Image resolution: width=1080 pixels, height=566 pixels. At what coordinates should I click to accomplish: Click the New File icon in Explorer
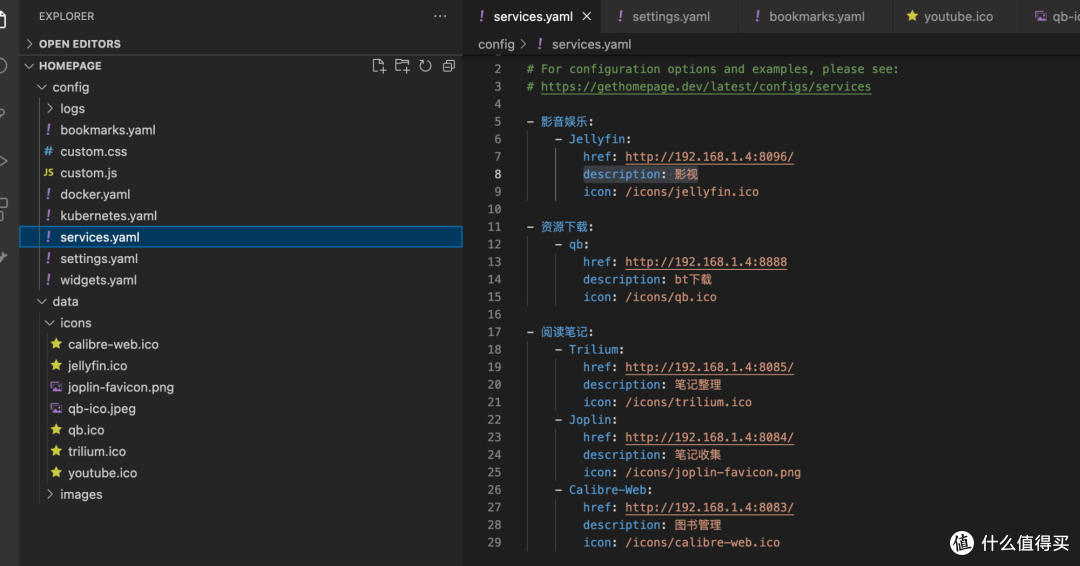pyautogui.click(x=379, y=66)
